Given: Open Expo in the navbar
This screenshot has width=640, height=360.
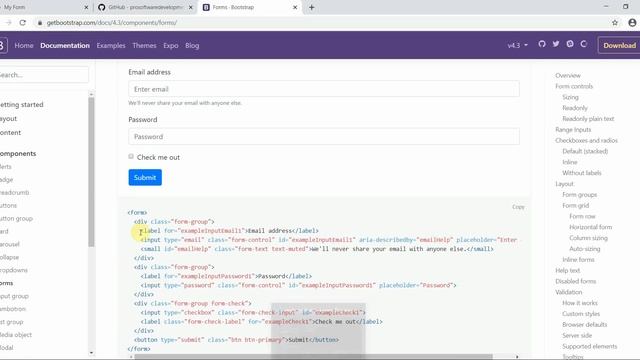Looking at the screenshot, I should click(x=171, y=45).
